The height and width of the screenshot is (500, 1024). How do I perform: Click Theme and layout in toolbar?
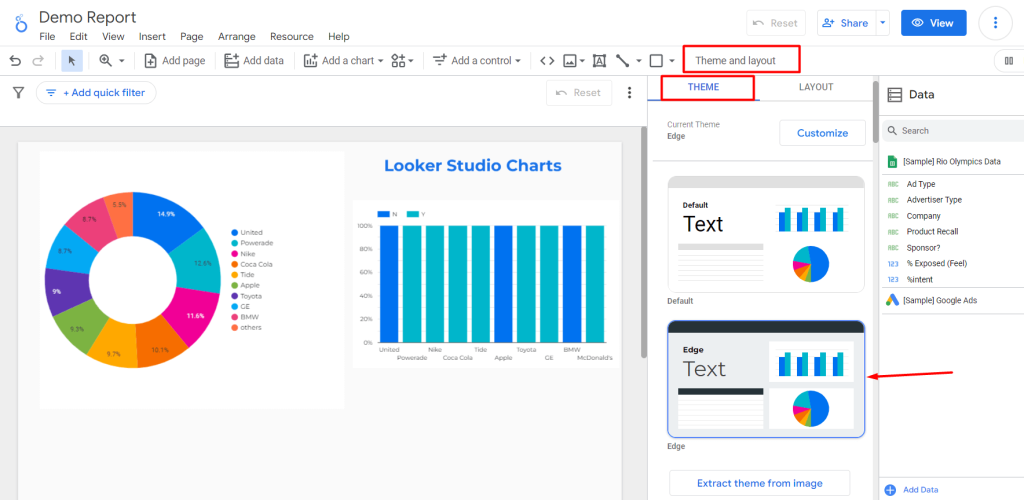click(x=735, y=61)
